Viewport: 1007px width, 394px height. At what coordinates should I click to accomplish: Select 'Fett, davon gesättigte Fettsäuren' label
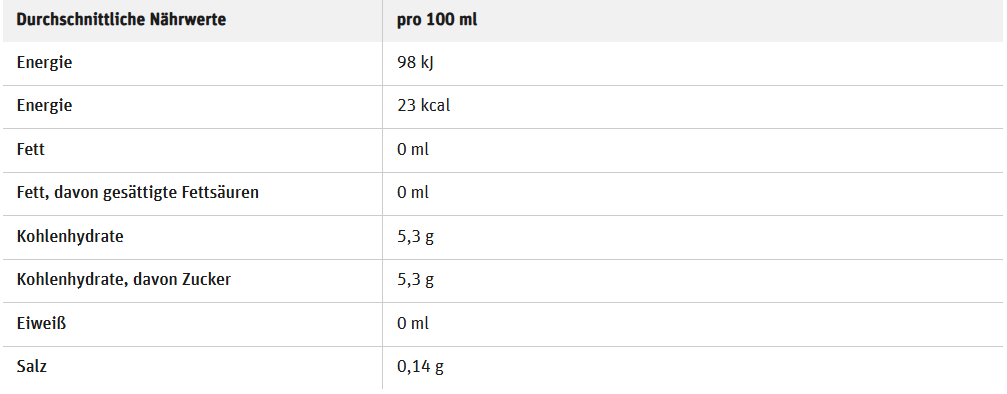point(138,193)
